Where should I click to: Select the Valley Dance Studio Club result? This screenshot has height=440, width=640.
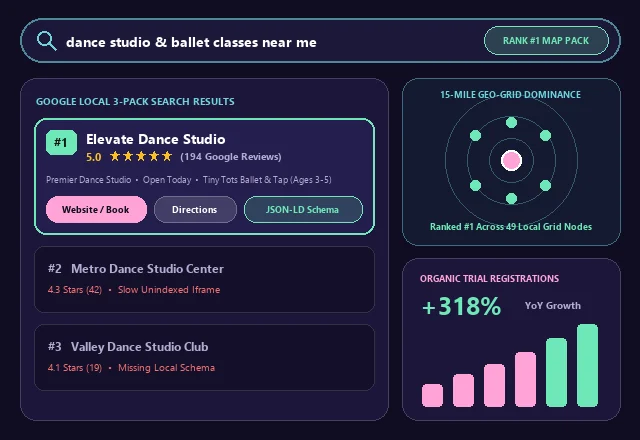coord(204,358)
